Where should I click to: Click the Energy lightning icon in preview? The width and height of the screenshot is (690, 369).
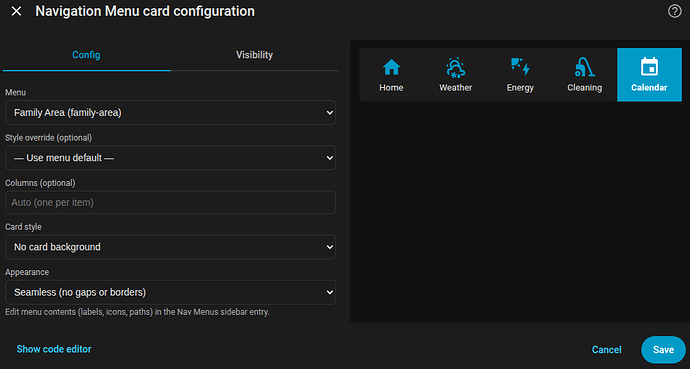(520, 67)
